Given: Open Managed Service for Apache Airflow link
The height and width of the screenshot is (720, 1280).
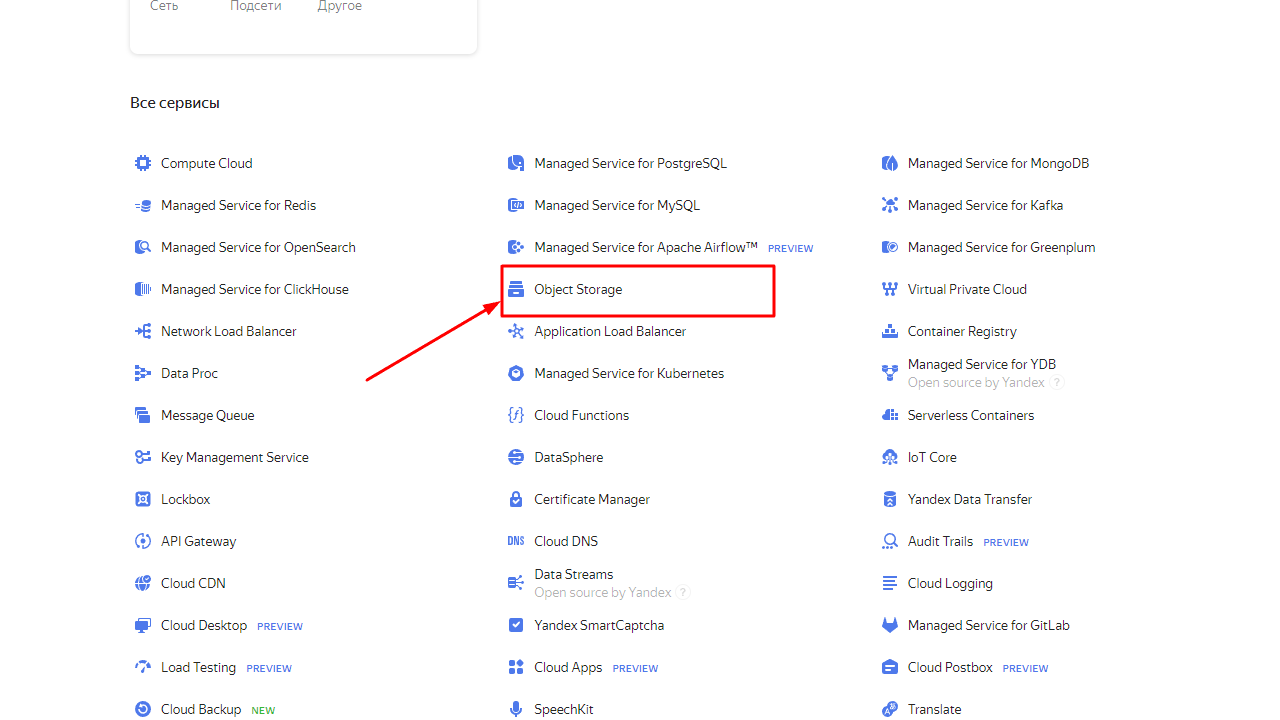Looking at the screenshot, I should [x=646, y=247].
